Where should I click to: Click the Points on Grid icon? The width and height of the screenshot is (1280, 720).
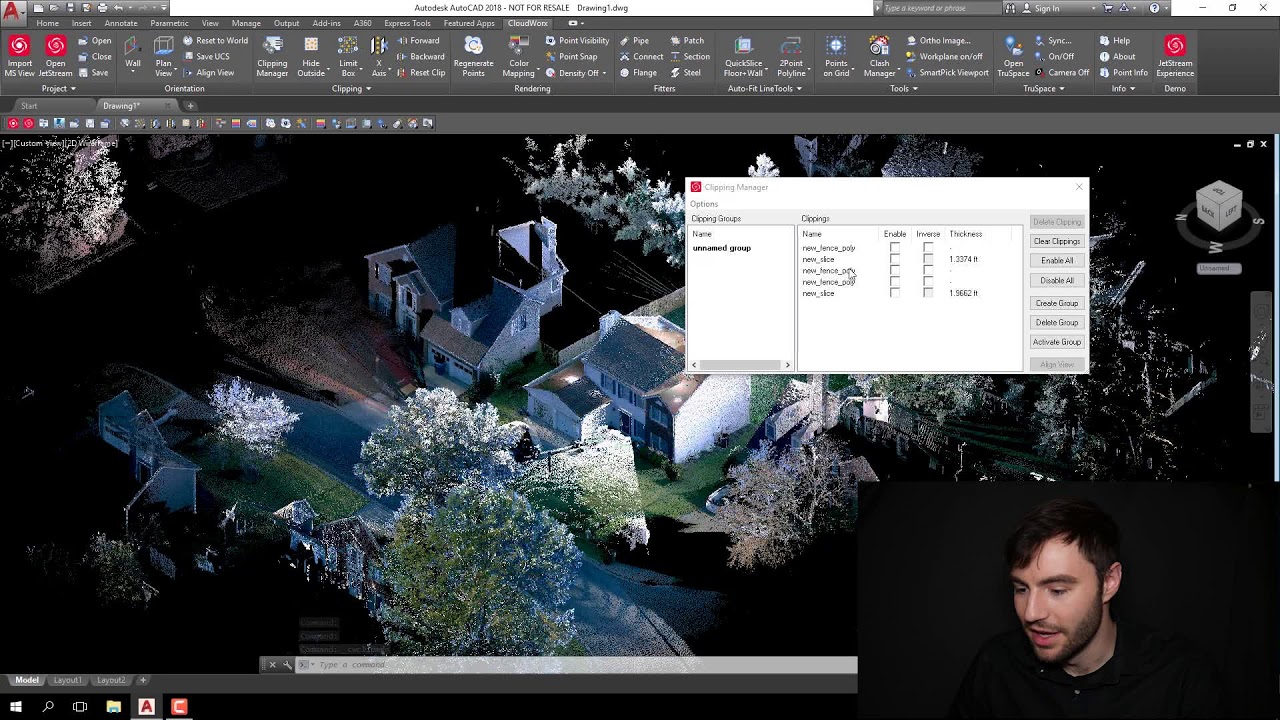pyautogui.click(x=836, y=56)
